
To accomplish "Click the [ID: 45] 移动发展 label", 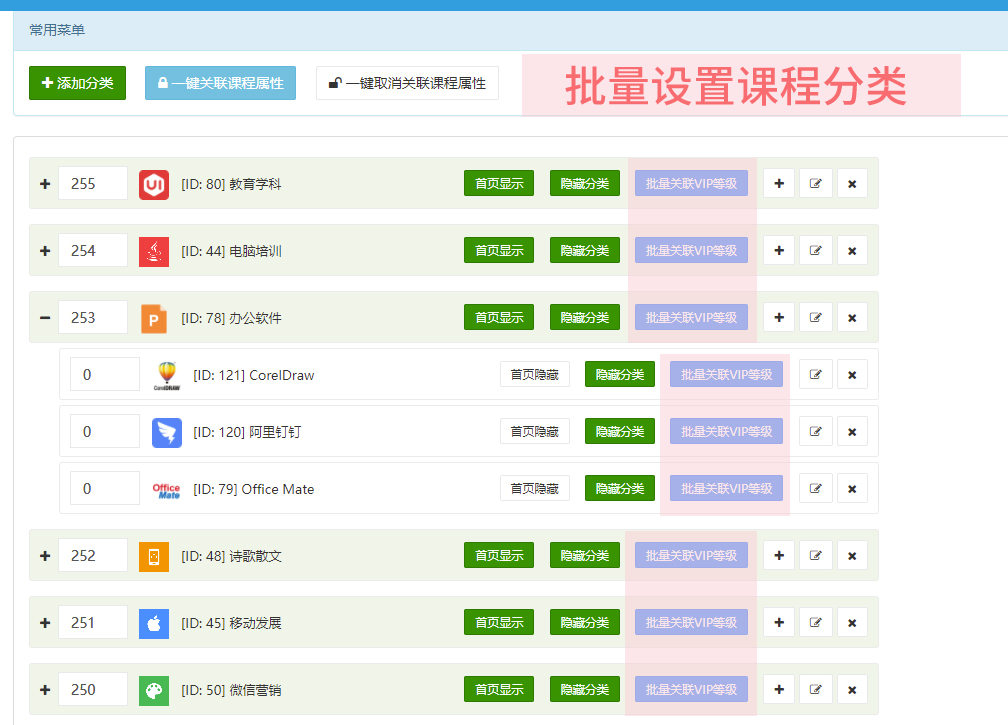I will [231, 623].
